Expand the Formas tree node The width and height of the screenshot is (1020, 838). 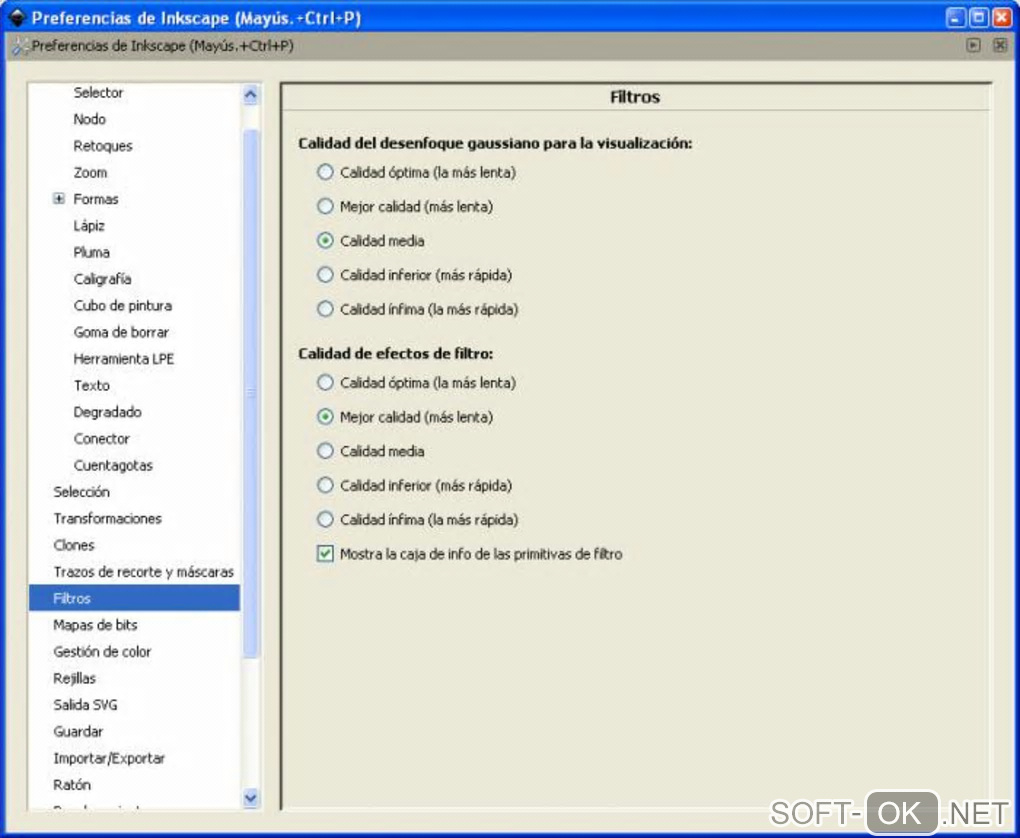59,198
